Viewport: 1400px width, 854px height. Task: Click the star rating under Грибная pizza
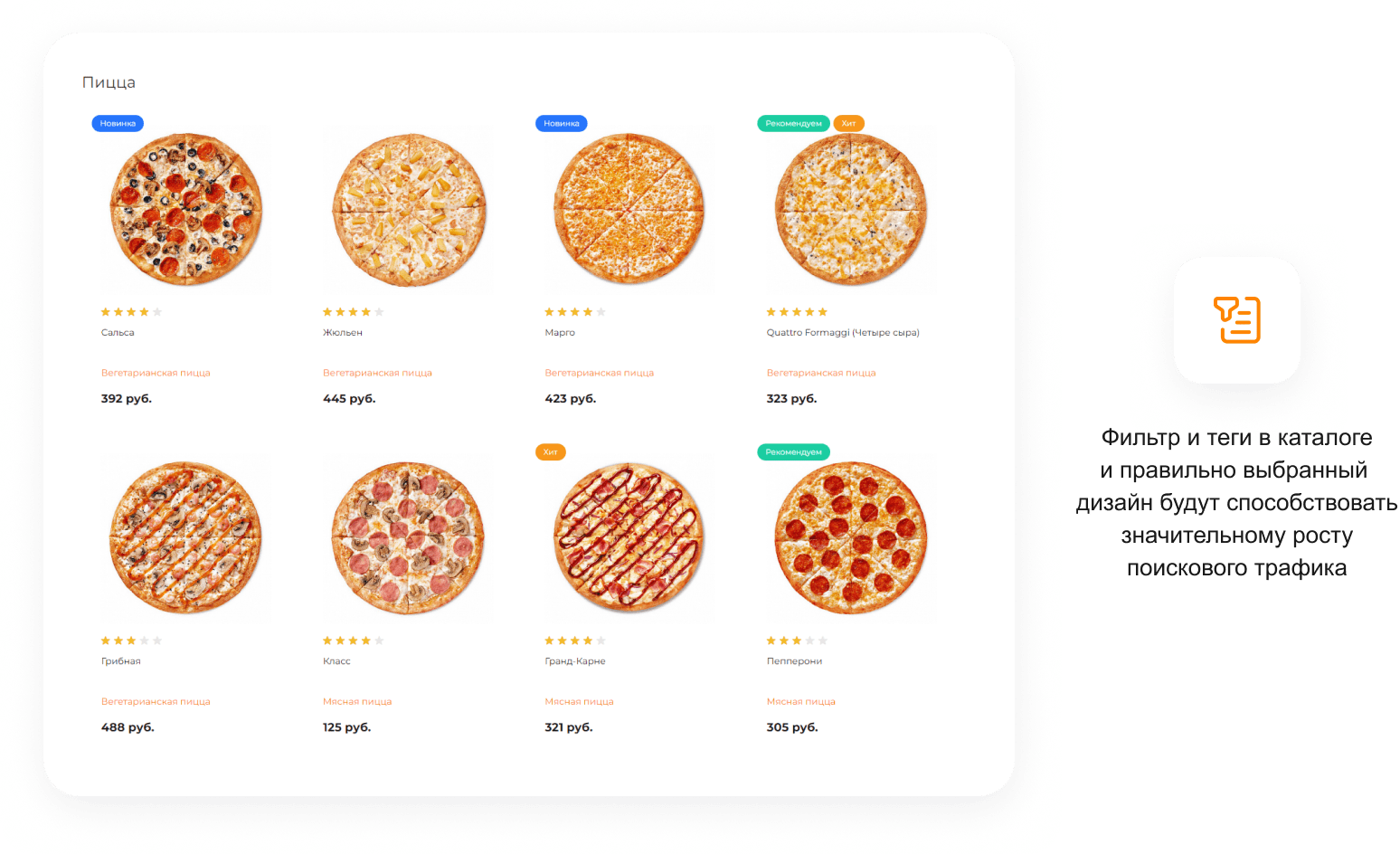coord(132,640)
